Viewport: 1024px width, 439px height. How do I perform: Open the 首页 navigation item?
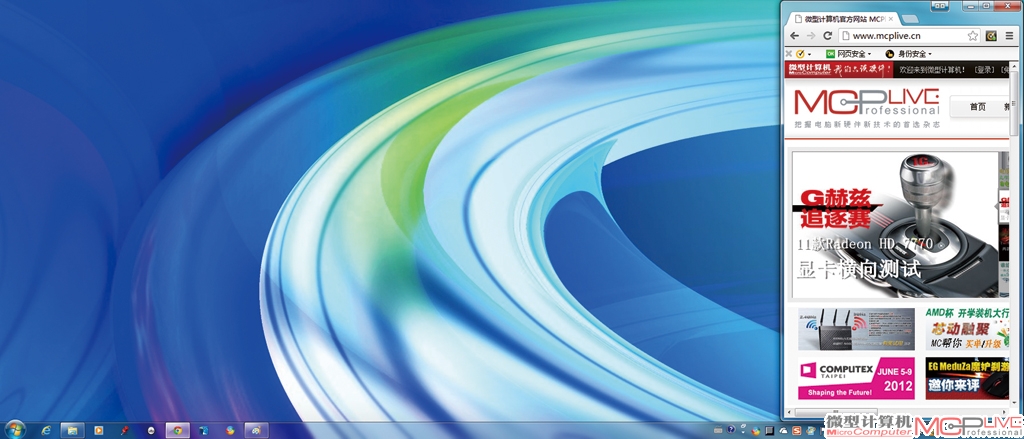(978, 107)
